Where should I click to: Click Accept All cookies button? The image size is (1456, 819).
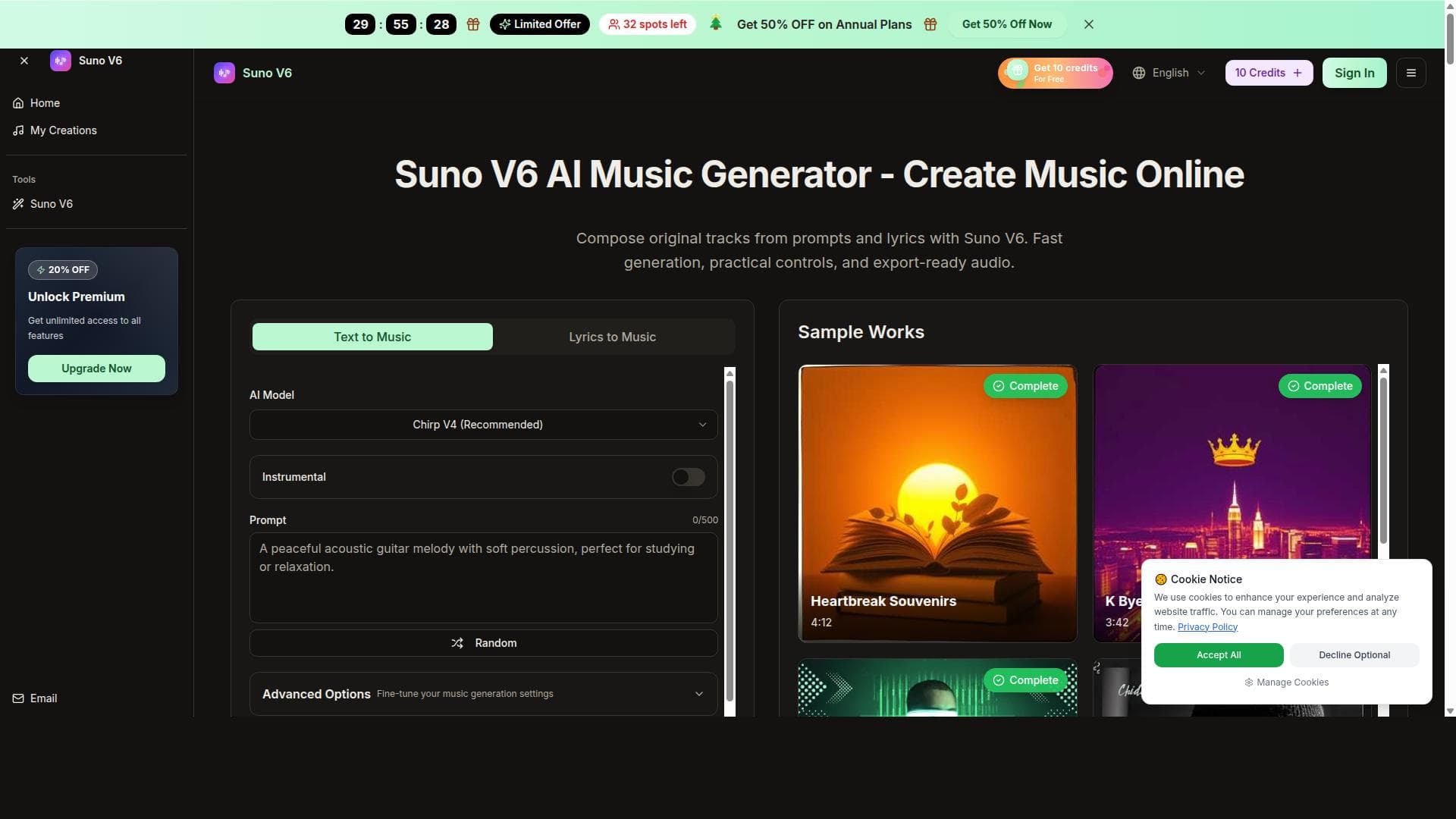point(1219,655)
